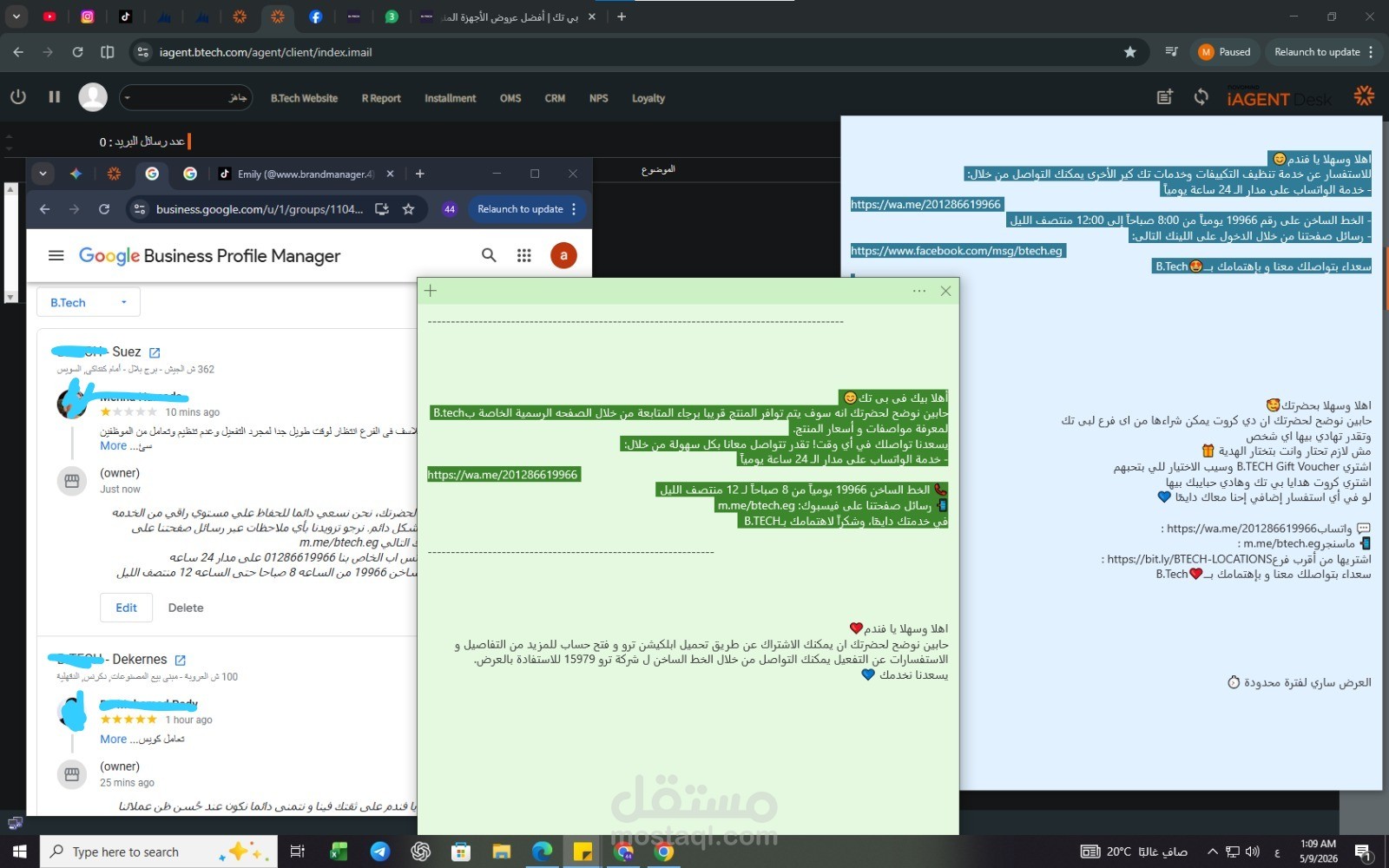Open the agent status dropdown showing جاهز
1389x868 pixels.
click(186, 97)
